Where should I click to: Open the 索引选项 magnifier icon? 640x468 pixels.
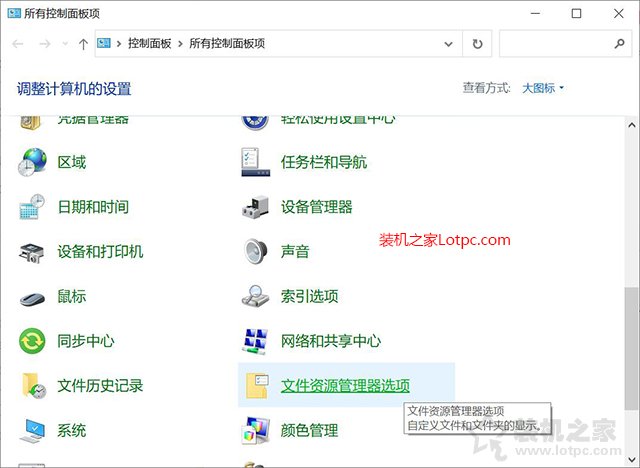[x=256, y=296]
